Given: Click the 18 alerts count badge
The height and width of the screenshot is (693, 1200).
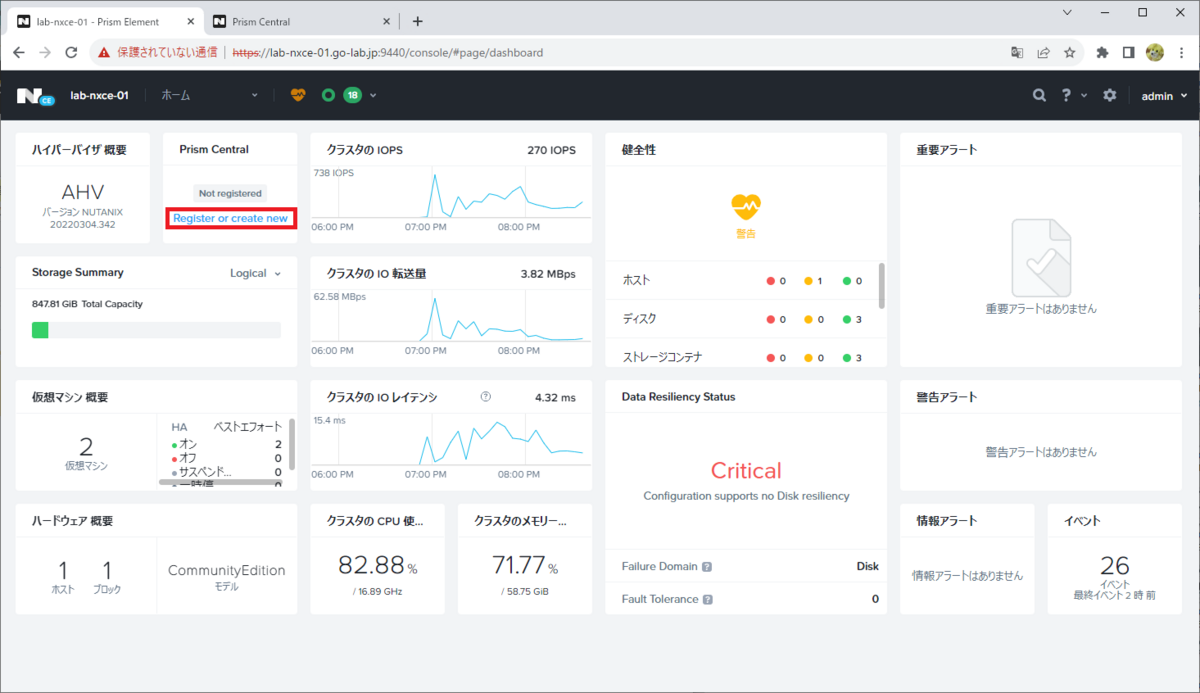Looking at the screenshot, I should [352, 95].
